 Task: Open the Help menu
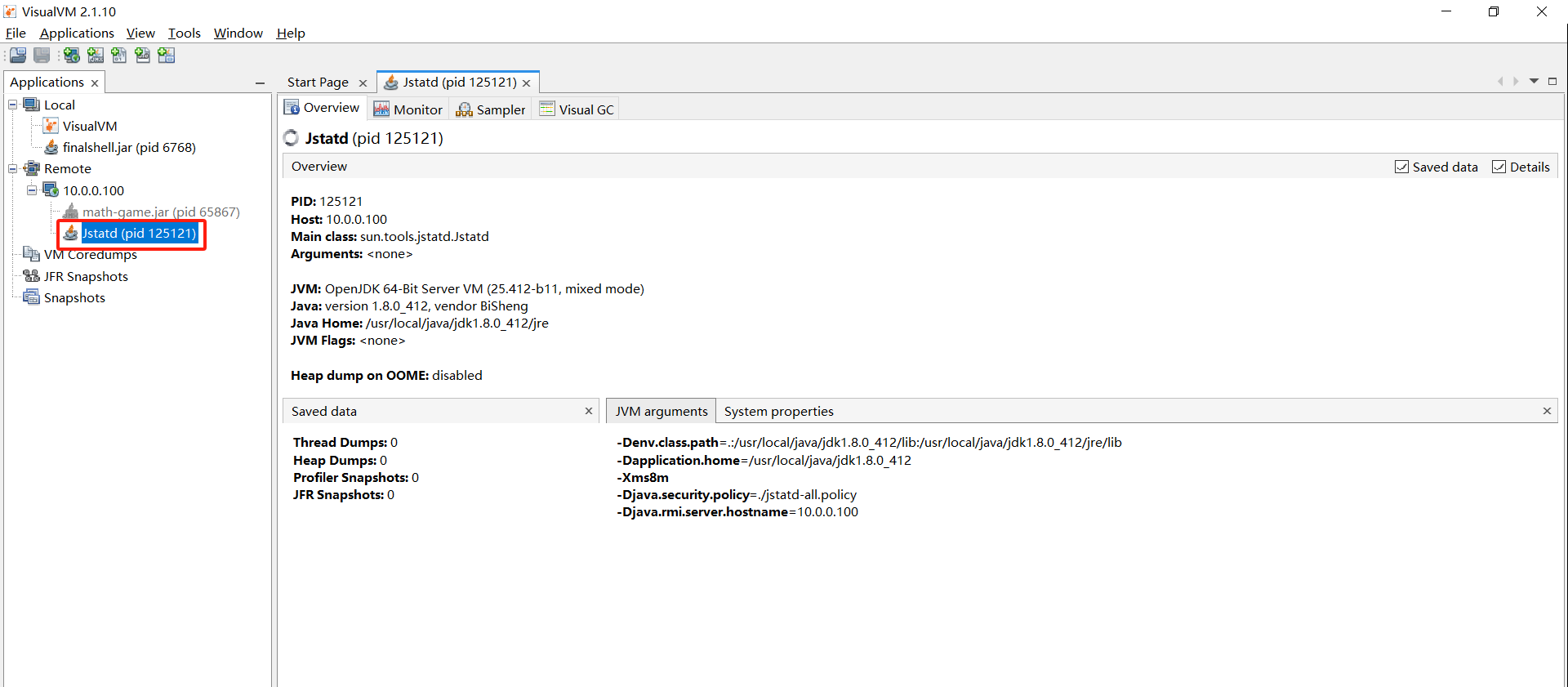tap(291, 33)
